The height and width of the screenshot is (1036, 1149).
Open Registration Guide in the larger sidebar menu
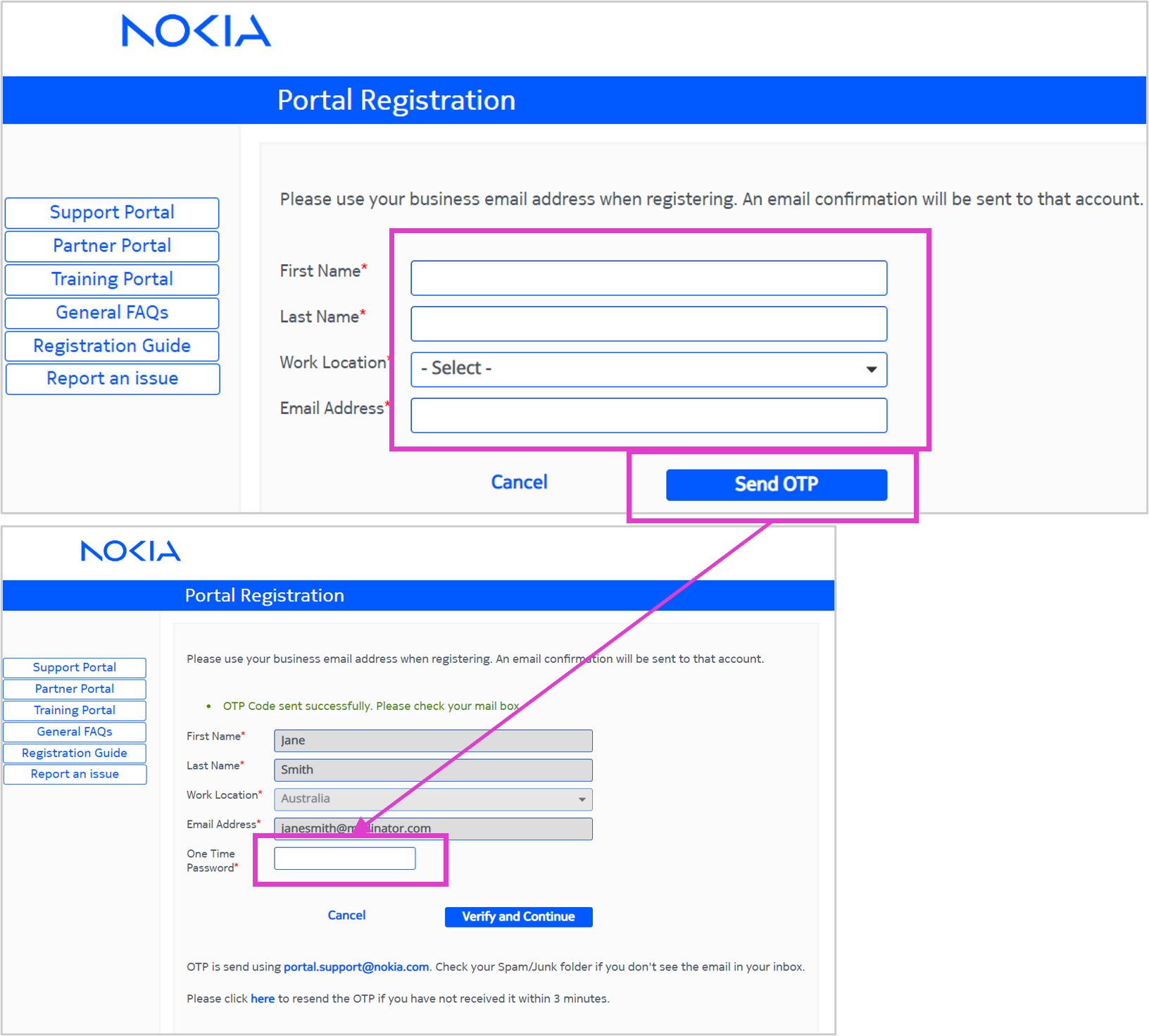point(112,346)
